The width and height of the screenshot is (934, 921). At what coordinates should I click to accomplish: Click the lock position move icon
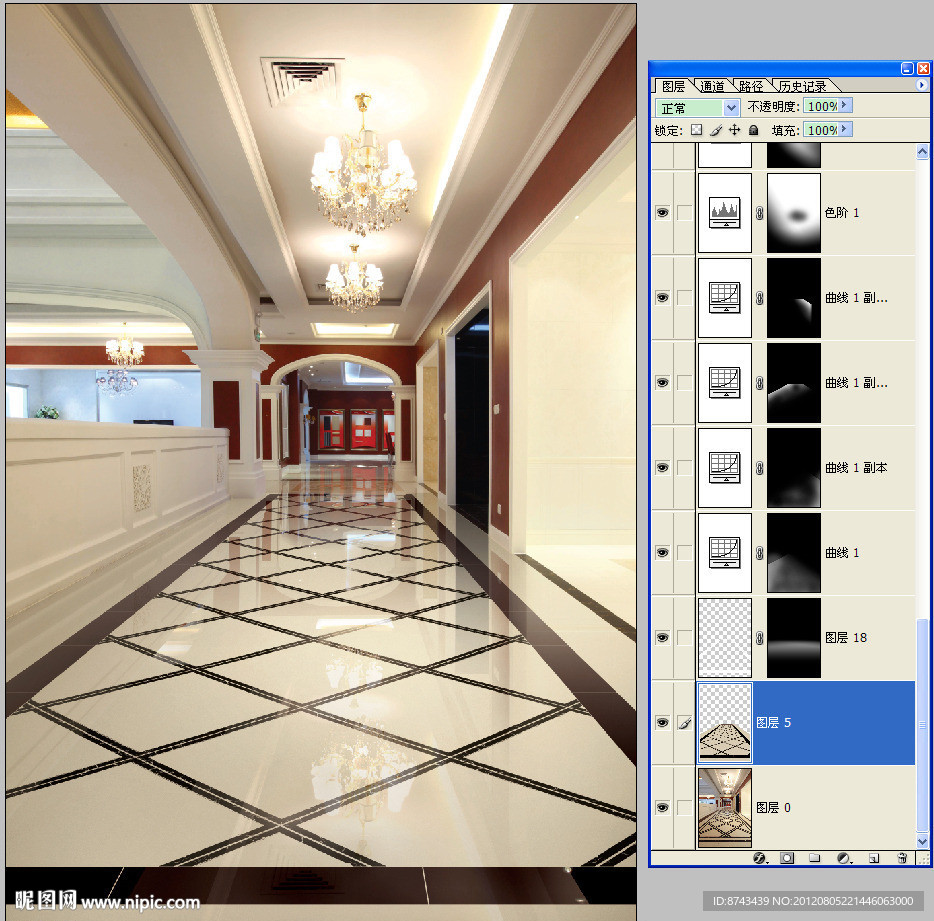[735, 130]
